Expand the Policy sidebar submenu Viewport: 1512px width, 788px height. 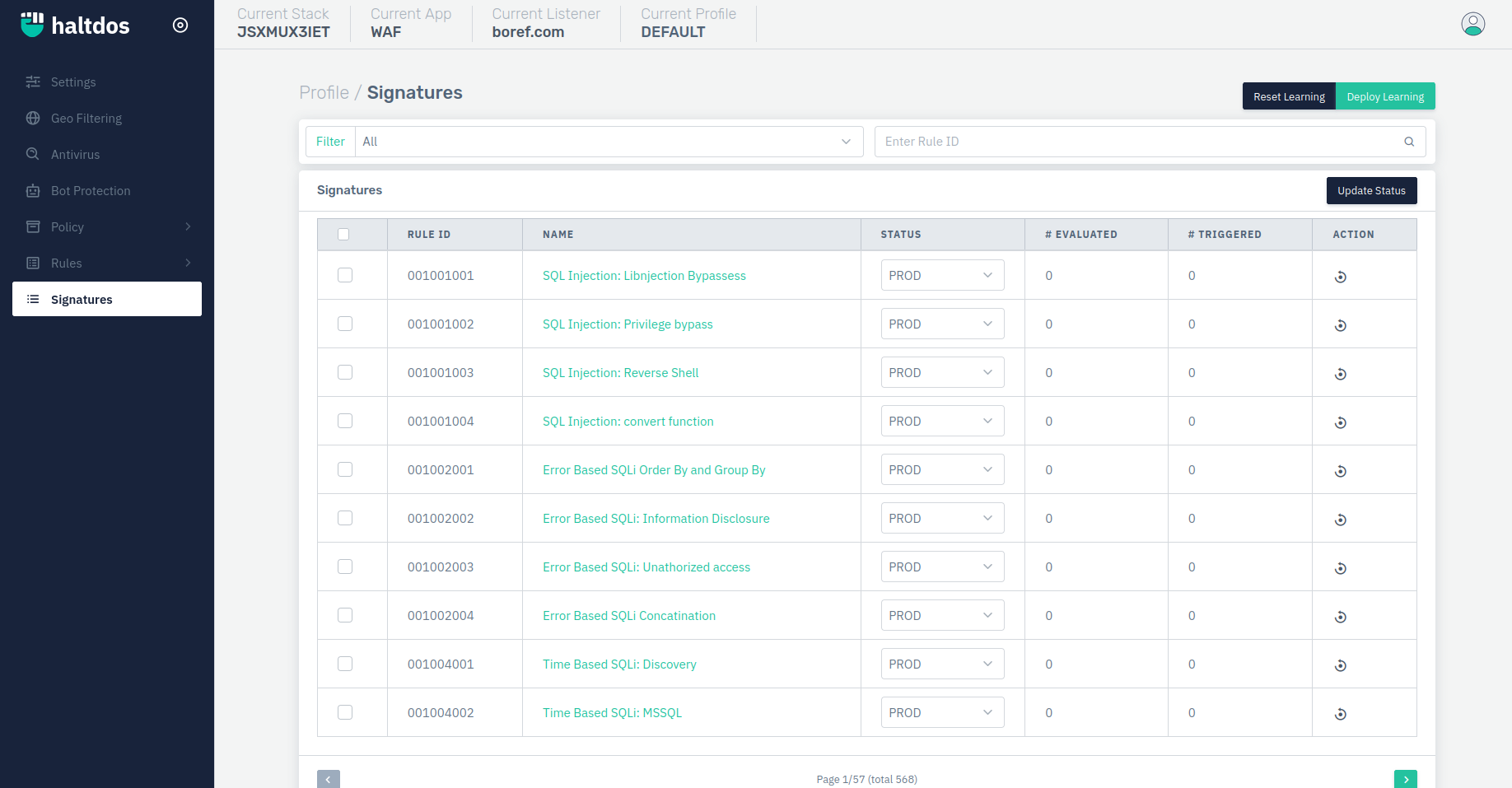point(107,227)
